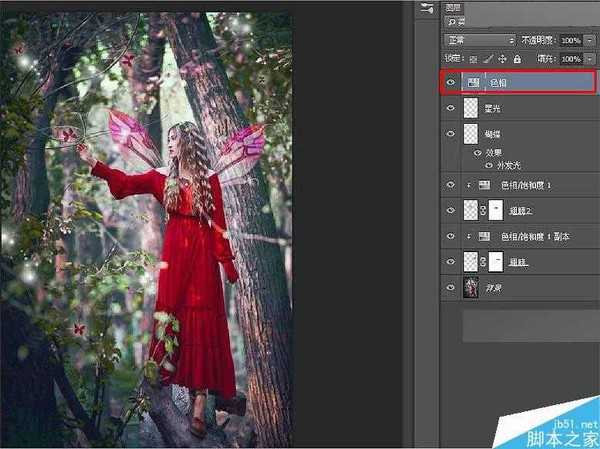Open the blend mode dropdown 正常

[x=479, y=39]
